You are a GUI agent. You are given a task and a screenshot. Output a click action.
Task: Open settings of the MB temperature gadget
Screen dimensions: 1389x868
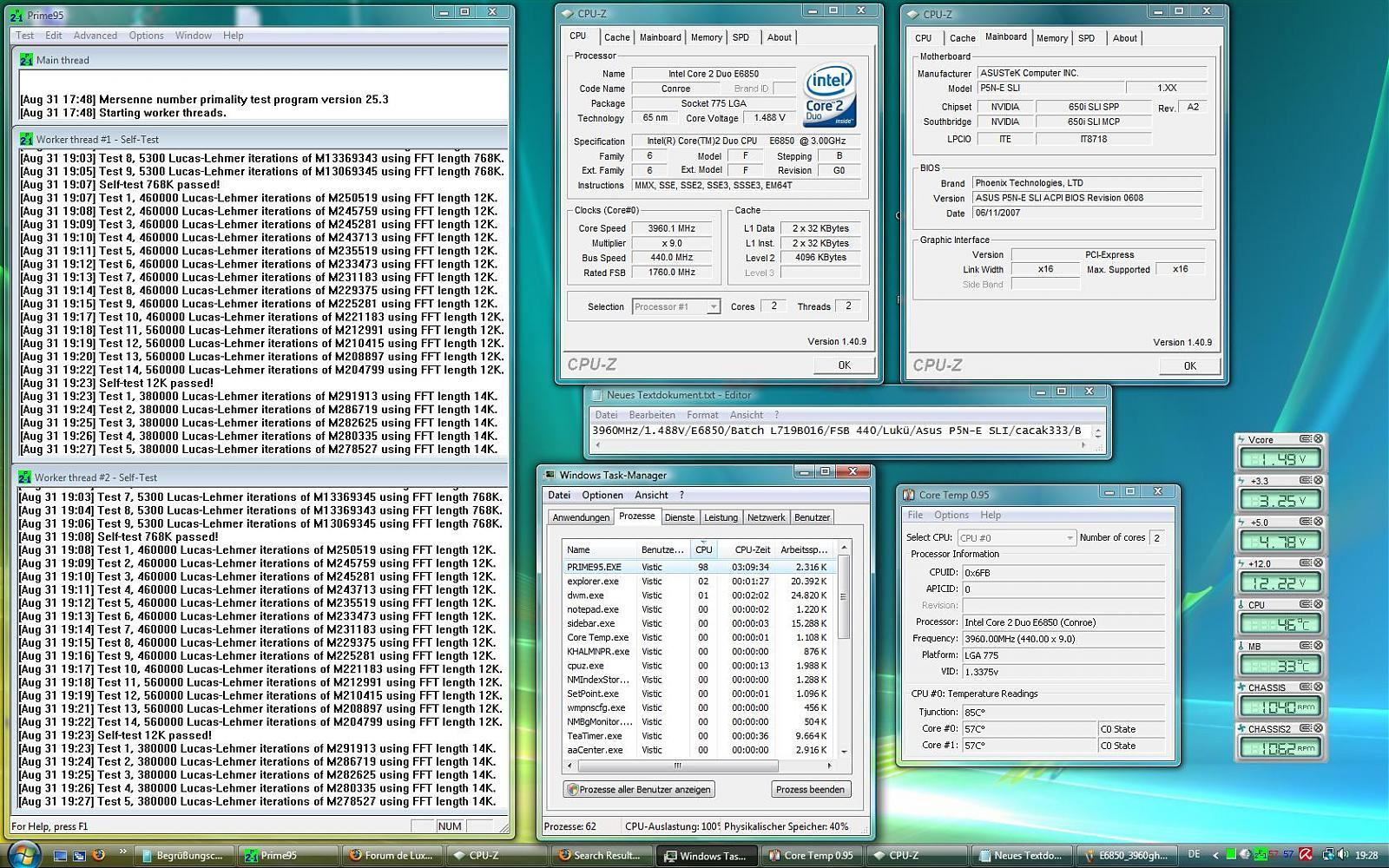coord(1305,645)
